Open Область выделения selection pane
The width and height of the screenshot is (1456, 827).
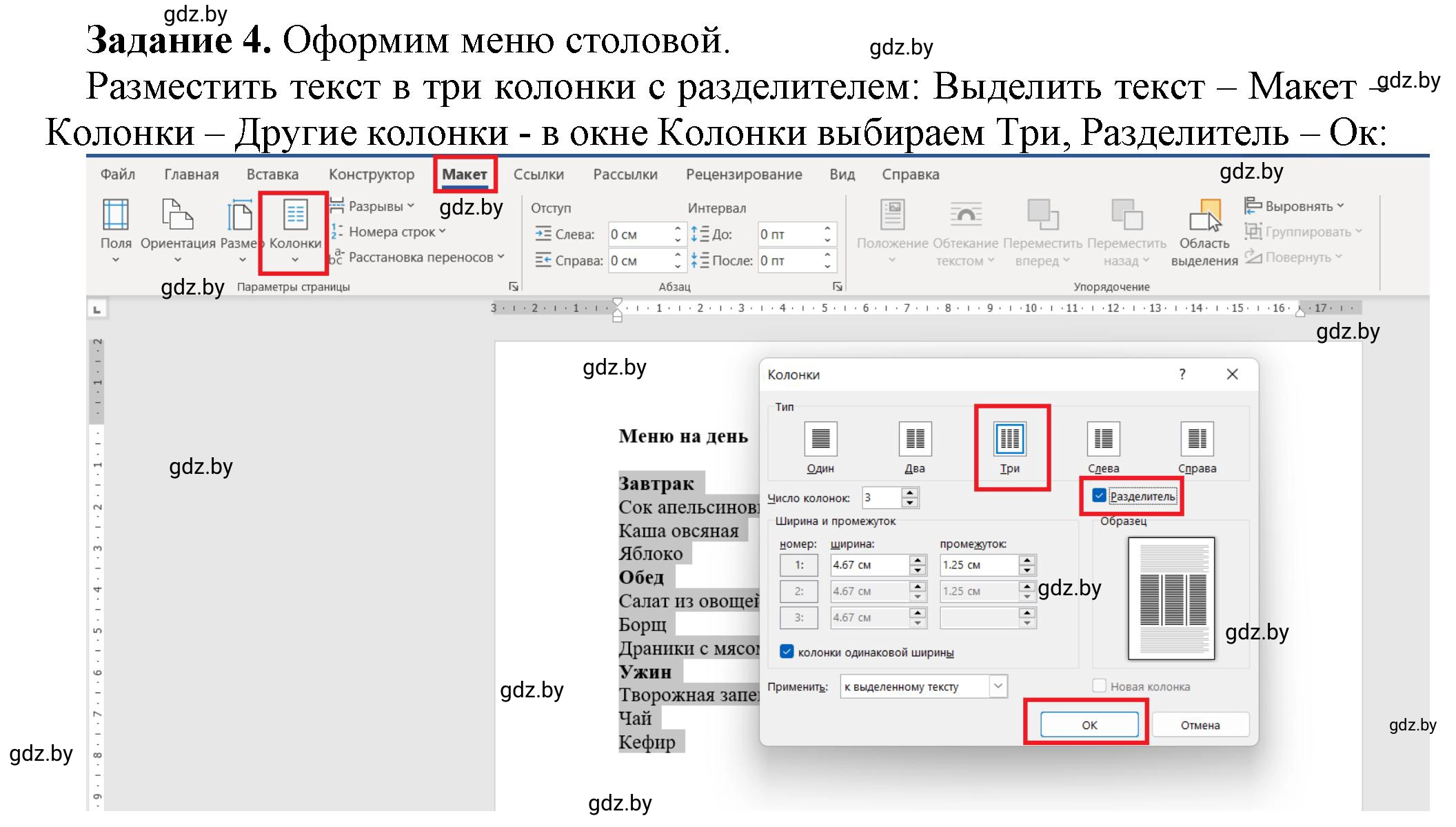pos(1204,233)
